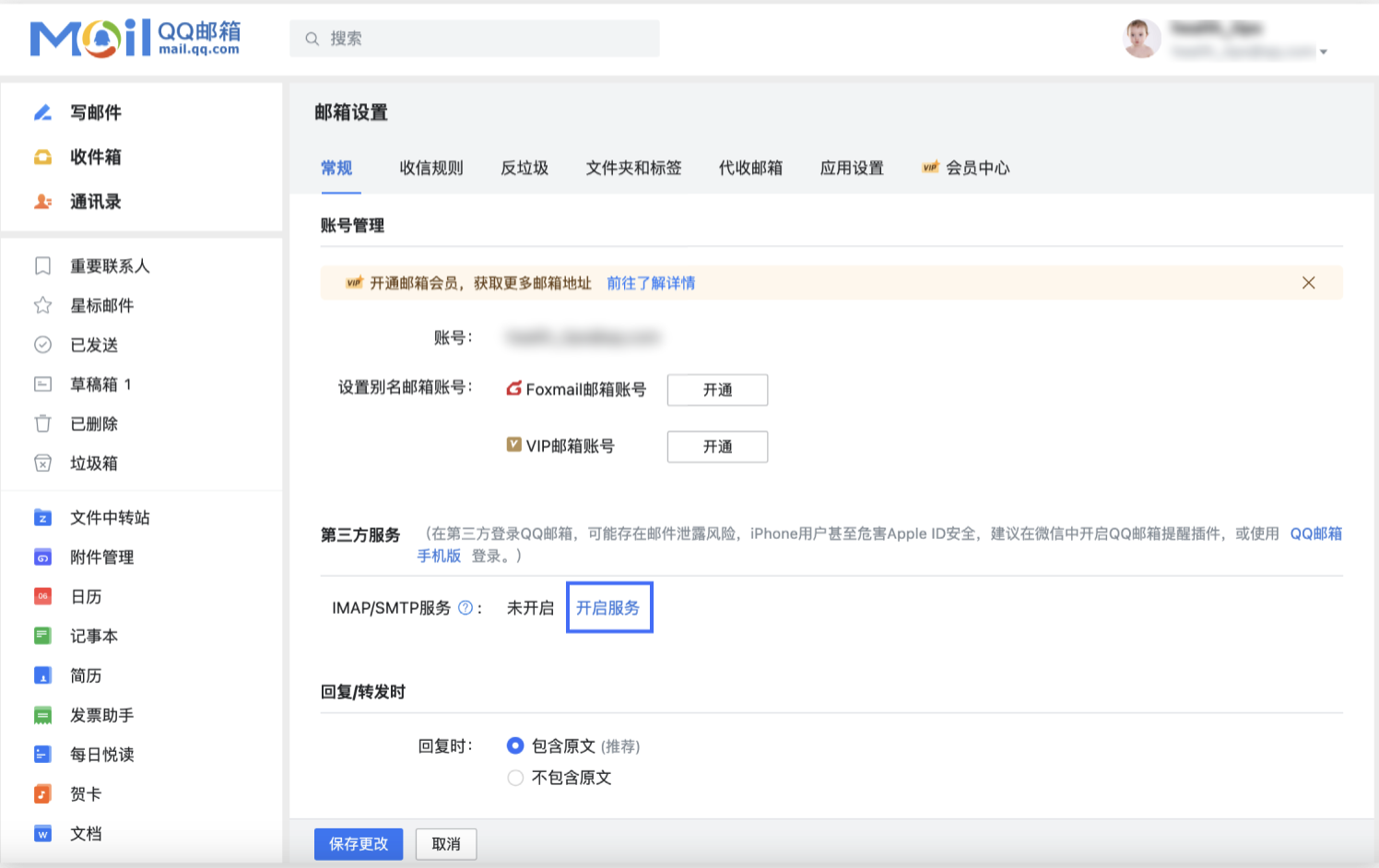
Task: Select the 不包含原文 reply option
Action: [515, 778]
